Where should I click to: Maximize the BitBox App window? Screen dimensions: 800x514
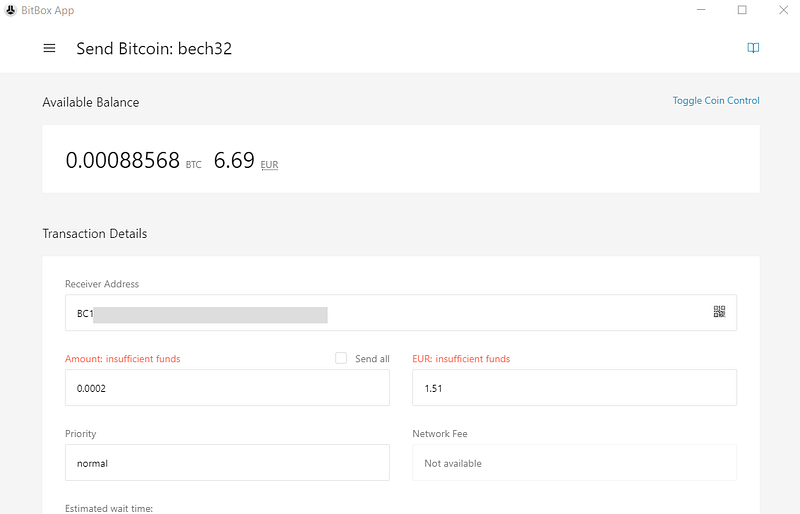(x=742, y=10)
